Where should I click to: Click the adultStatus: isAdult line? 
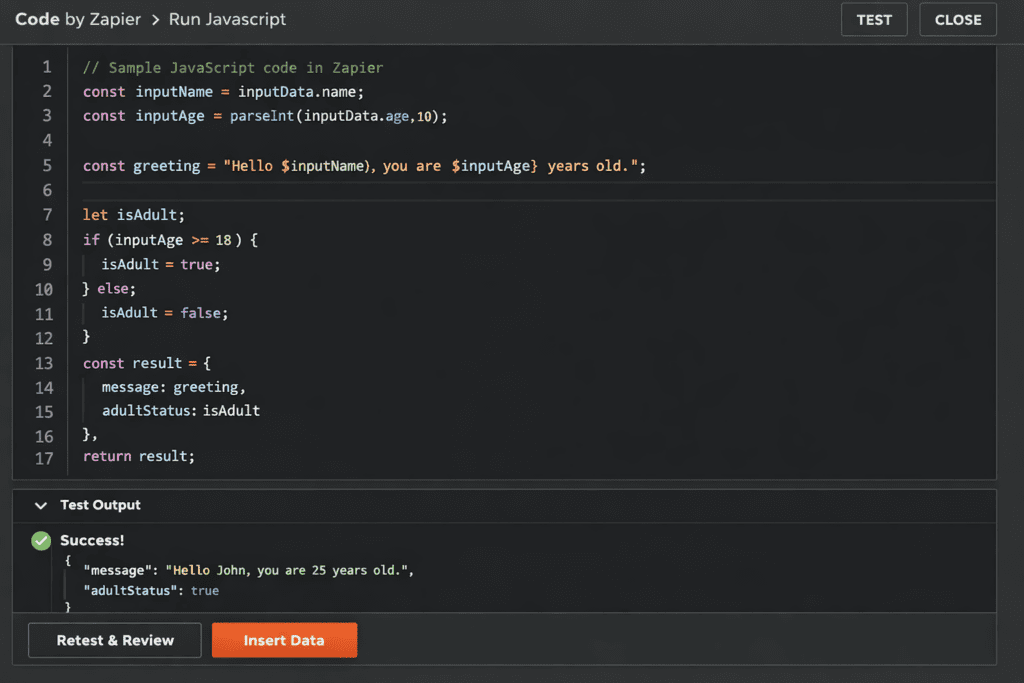coord(181,411)
